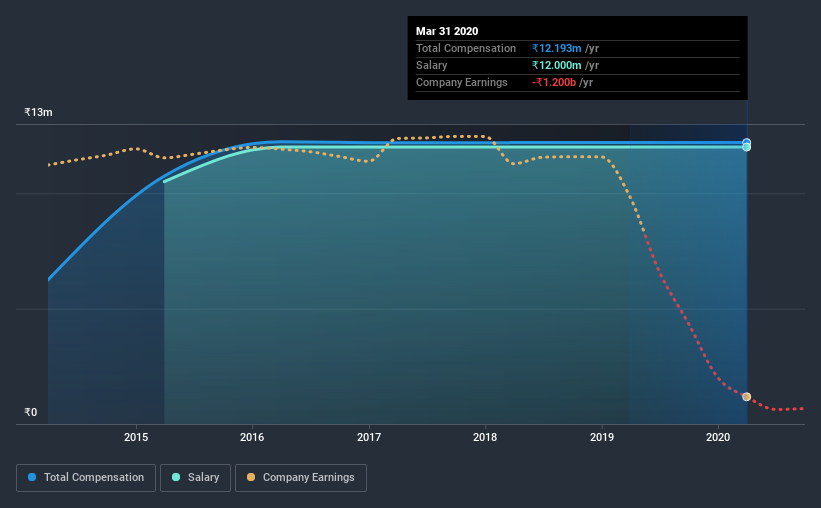Click the ₹12.000m salary value
821x508 pixels.
pos(557,65)
